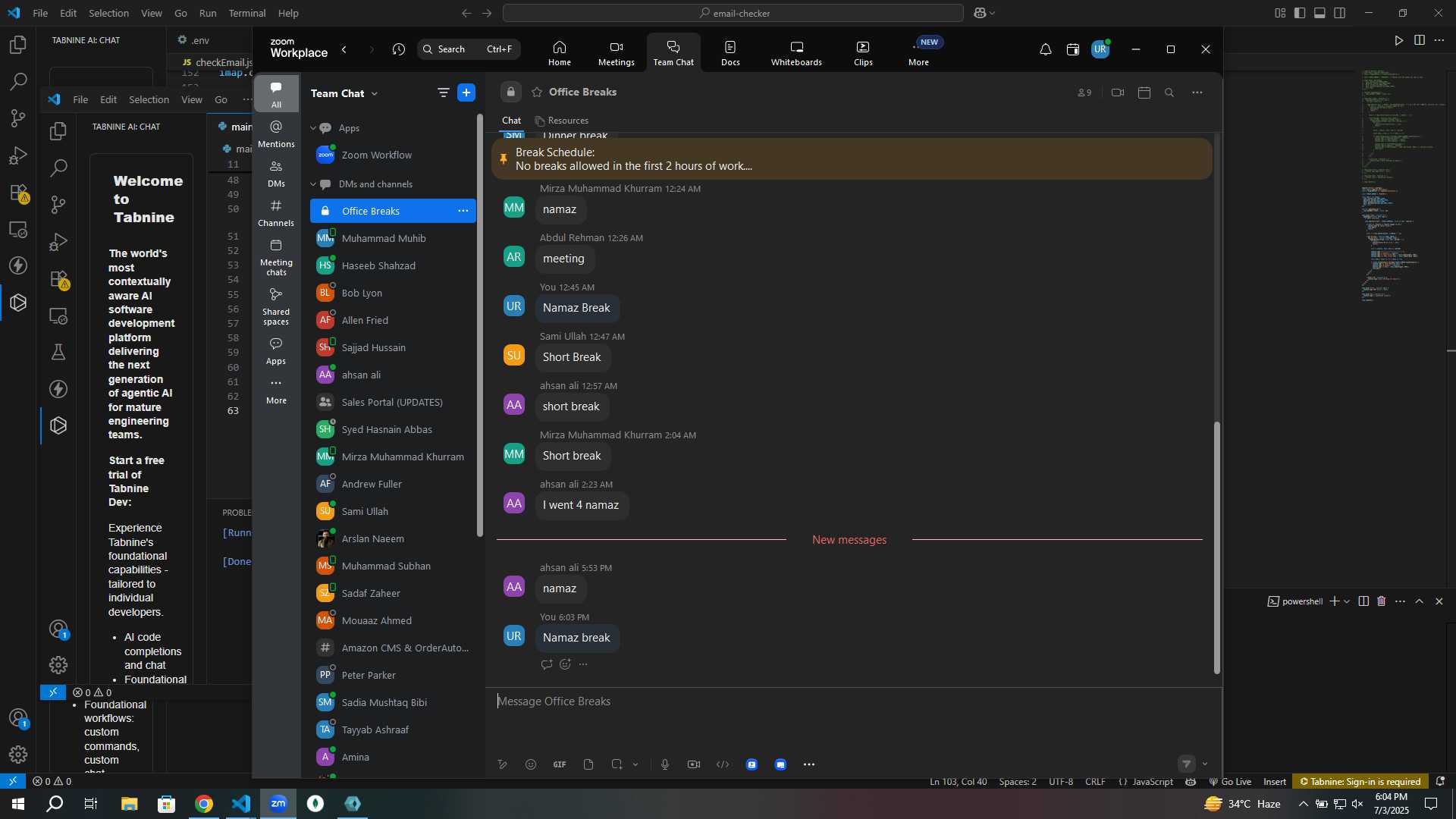Open Windows Start menu

(17, 804)
